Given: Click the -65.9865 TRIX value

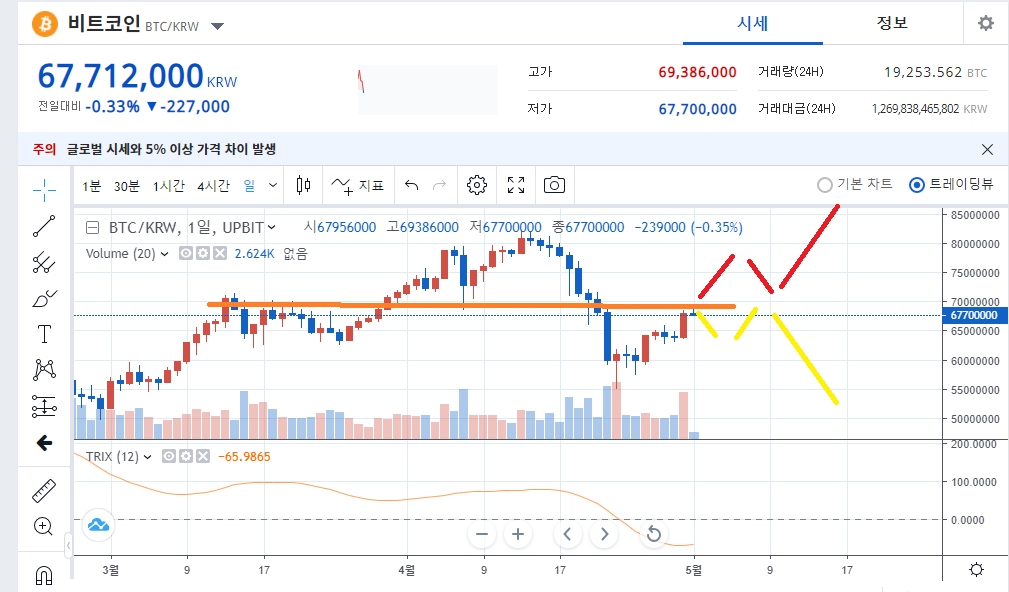Looking at the screenshot, I should click(244, 457).
